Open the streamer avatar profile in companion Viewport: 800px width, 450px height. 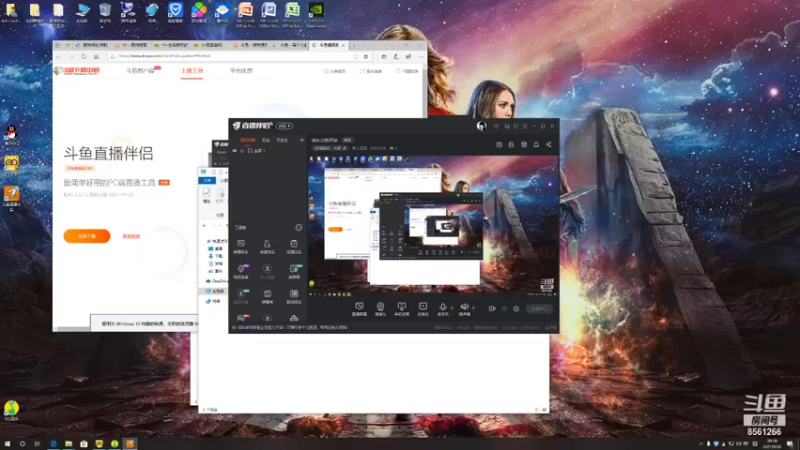coord(481,126)
